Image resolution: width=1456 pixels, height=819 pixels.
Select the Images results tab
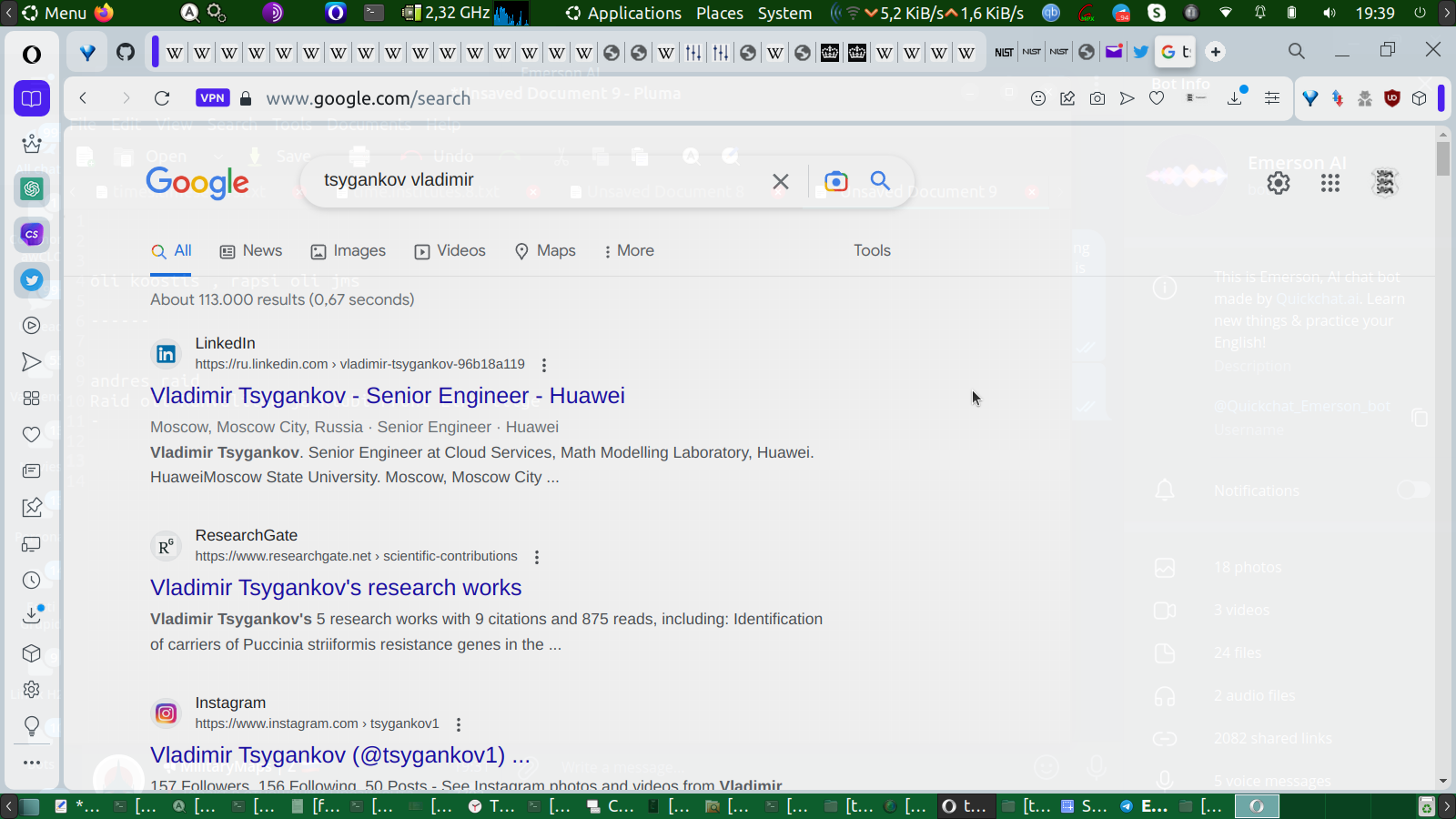(x=349, y=251)
